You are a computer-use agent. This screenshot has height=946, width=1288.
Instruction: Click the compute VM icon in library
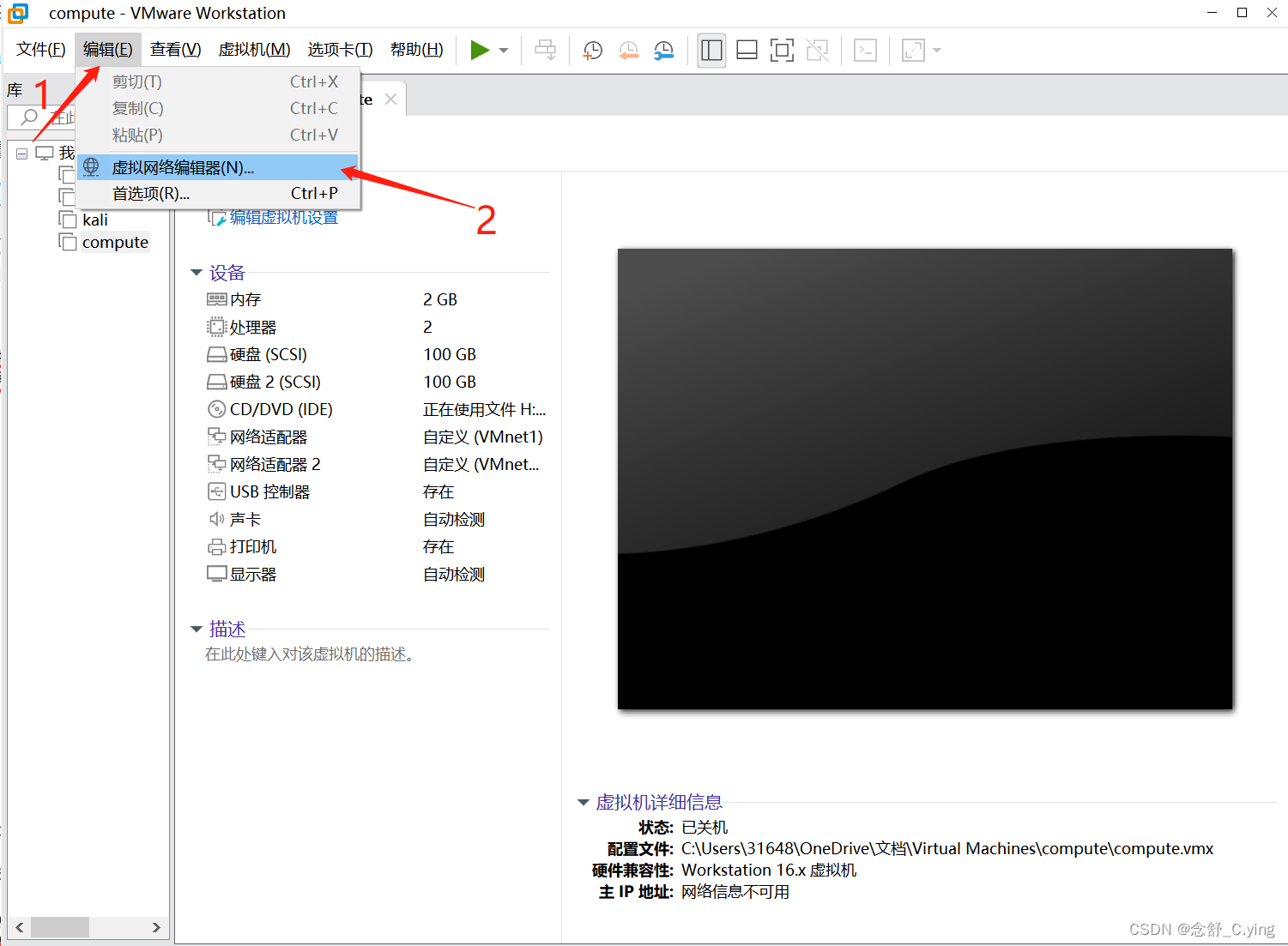(68, 242)
